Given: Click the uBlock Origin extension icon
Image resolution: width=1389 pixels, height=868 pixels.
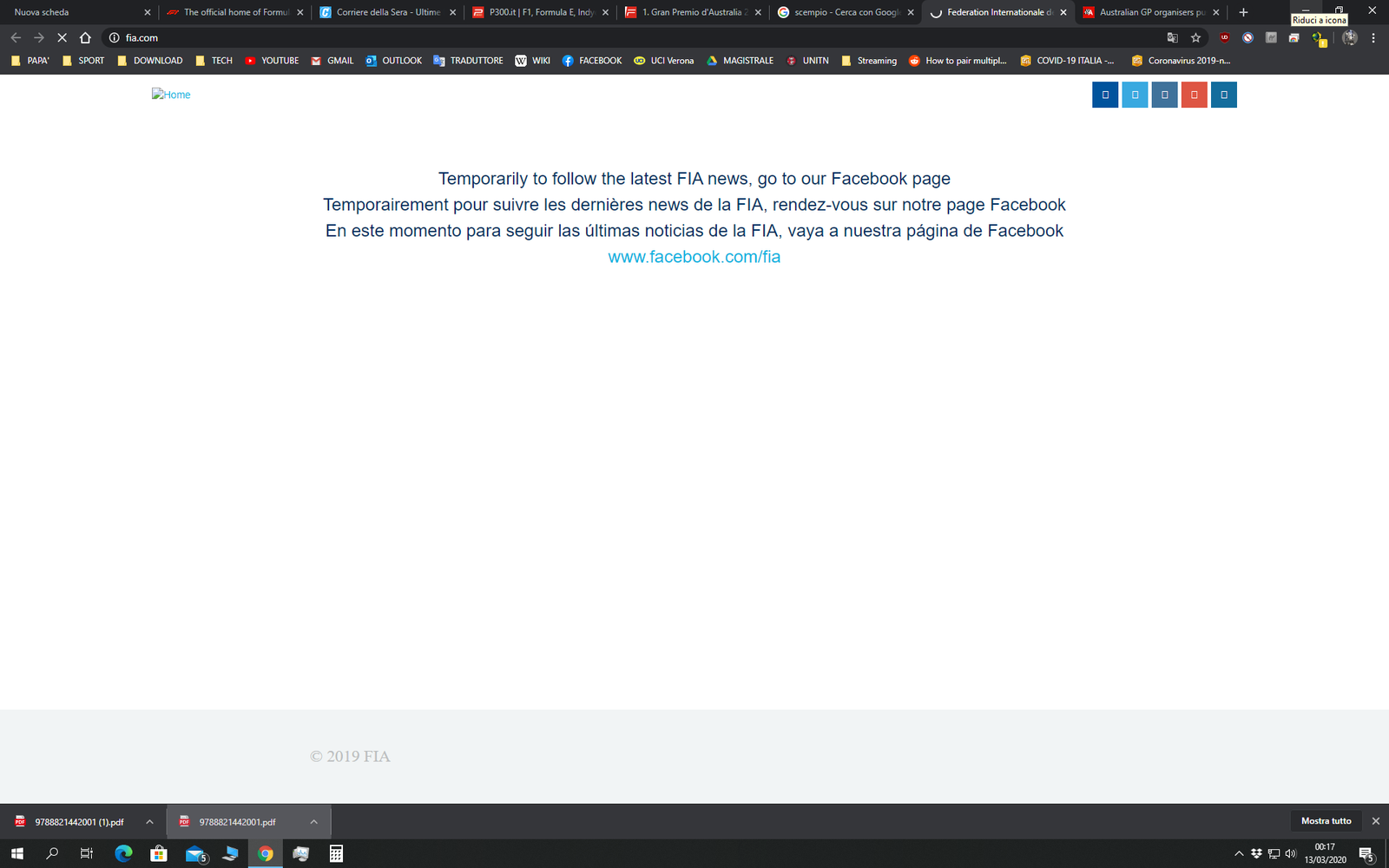Looking at the screenshot, I should pos(1225,38).
